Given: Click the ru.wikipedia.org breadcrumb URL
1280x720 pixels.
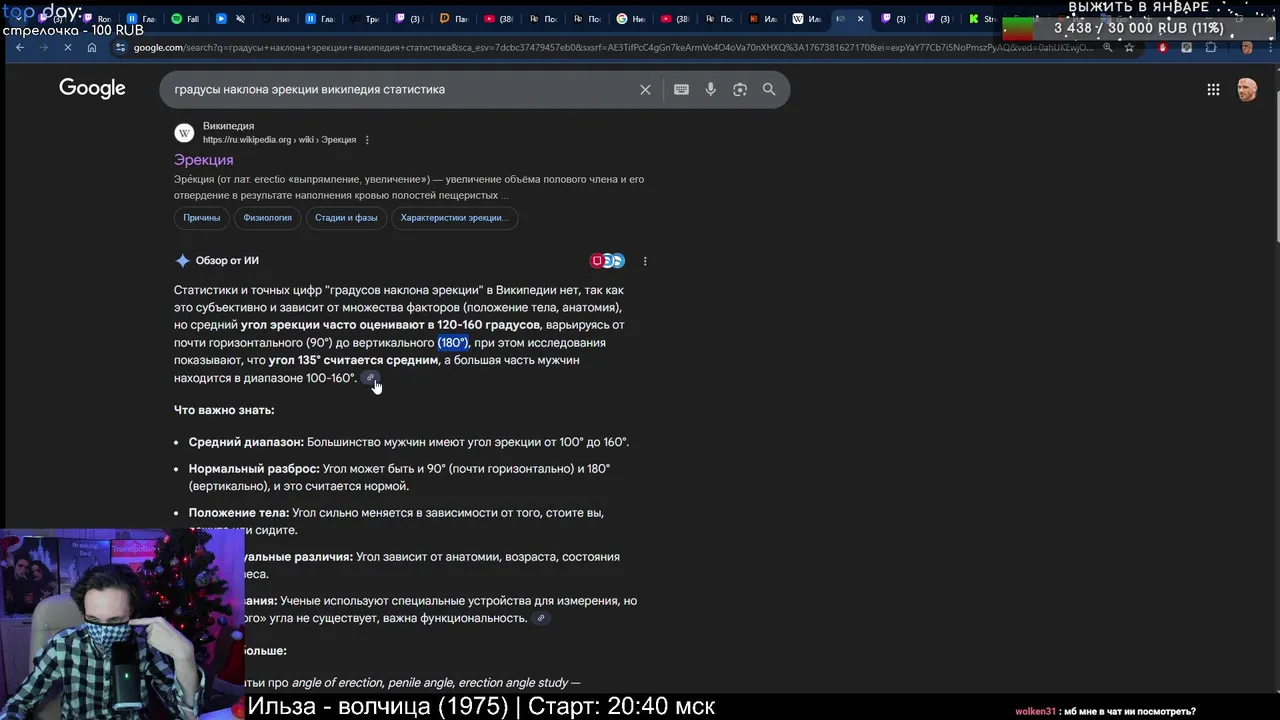Looking at the screenshot, I should pyautogui.click(x=279, y=140).
